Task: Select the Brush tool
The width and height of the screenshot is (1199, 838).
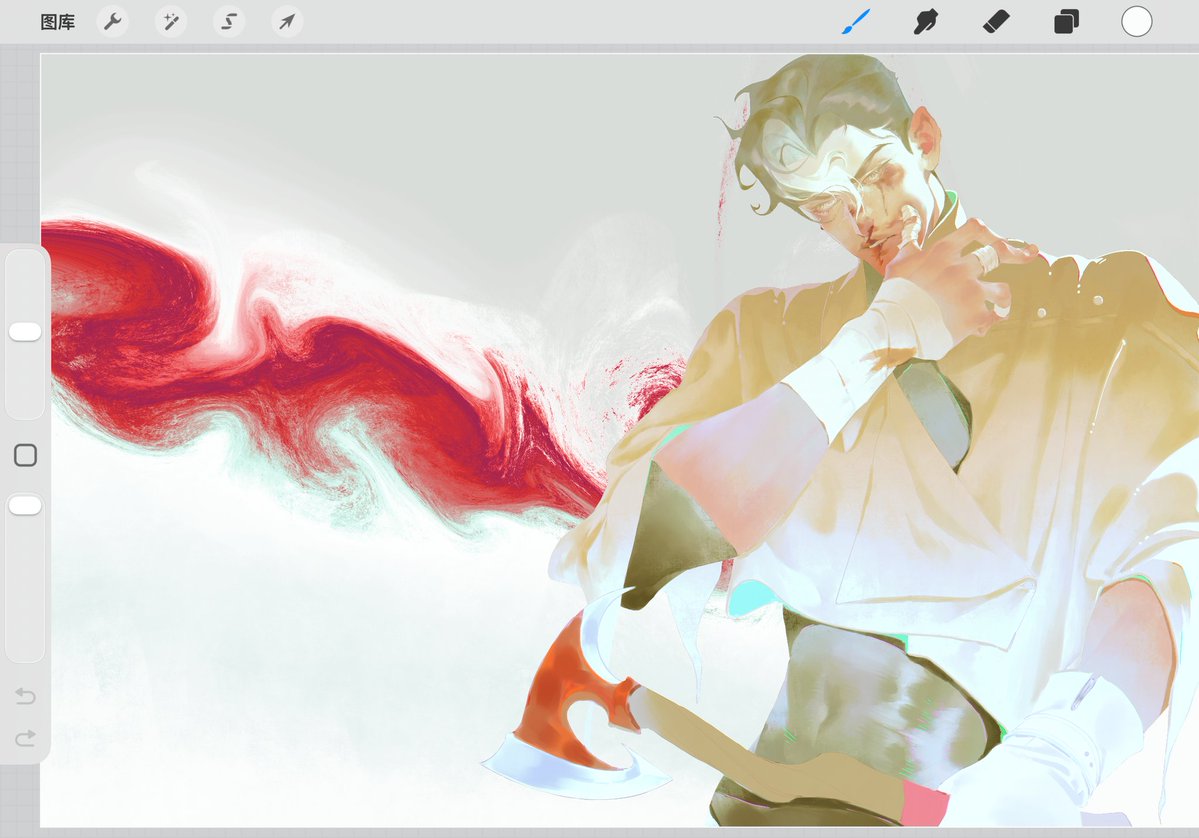Action: tap(856, 22)
